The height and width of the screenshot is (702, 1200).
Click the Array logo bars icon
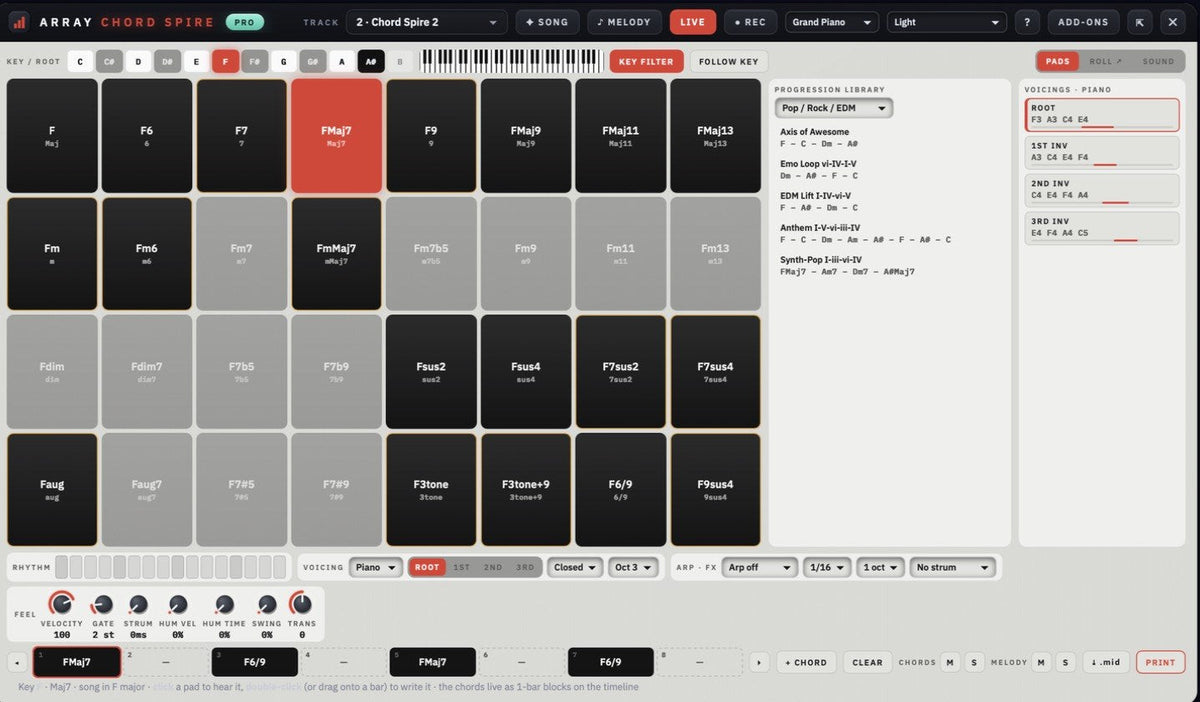(19, 22)
